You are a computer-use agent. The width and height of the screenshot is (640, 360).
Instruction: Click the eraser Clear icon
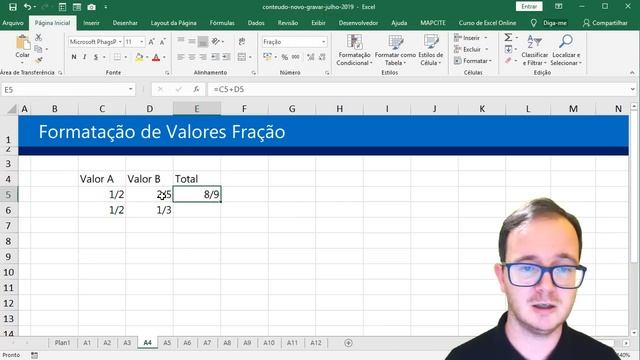(508, 60)
